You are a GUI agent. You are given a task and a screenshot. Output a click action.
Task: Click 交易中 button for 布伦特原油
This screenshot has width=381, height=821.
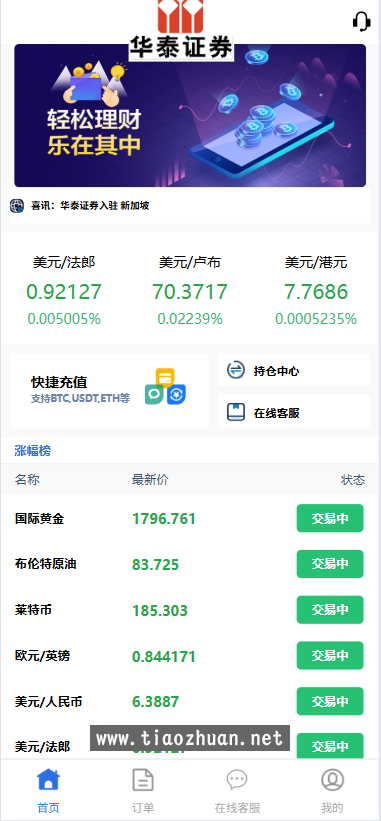coord(330,564)
